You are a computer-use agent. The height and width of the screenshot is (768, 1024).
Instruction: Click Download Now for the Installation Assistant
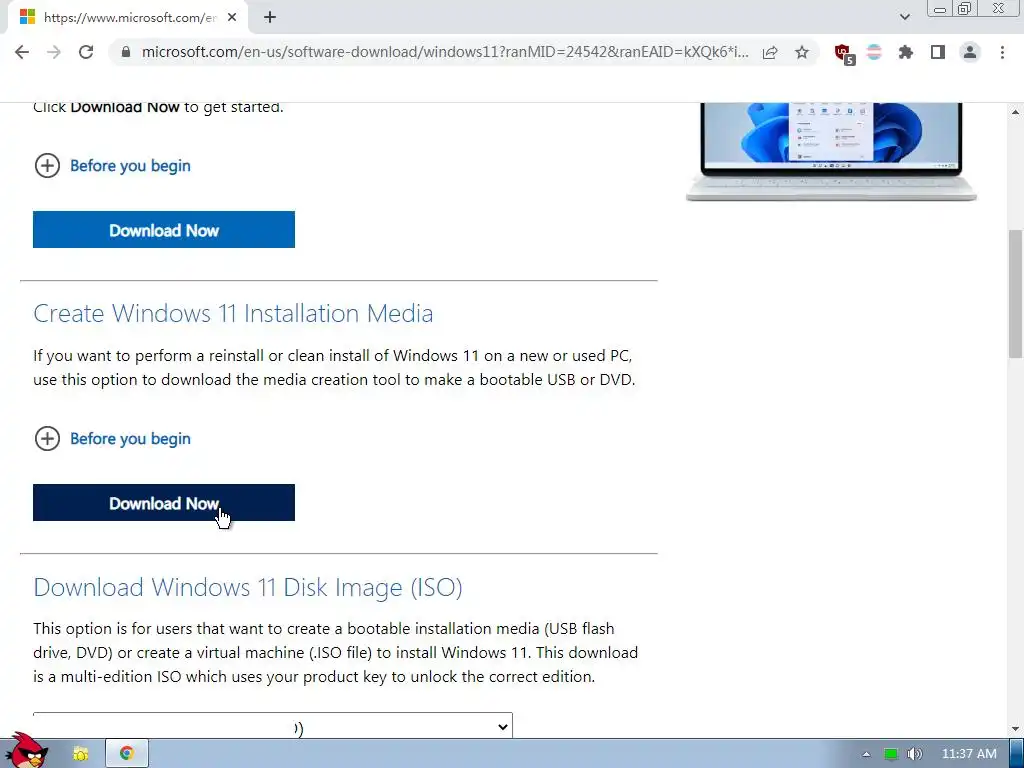[164, 230]
